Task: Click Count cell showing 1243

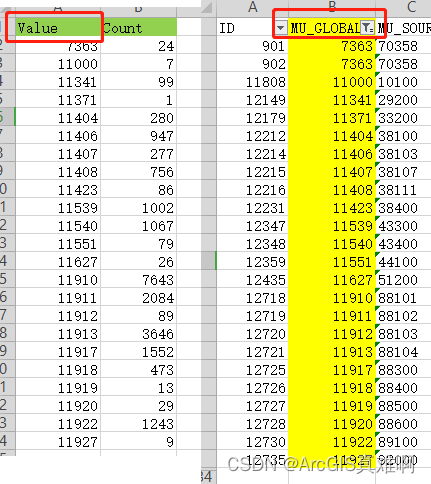Action: click(x=139, y=424)
